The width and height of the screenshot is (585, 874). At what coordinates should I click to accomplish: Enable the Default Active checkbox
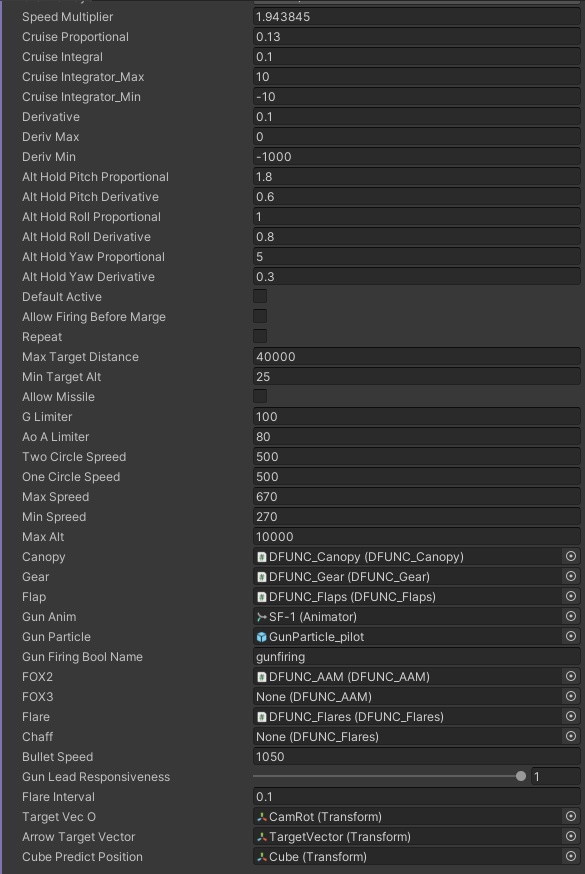pos(260,296)
